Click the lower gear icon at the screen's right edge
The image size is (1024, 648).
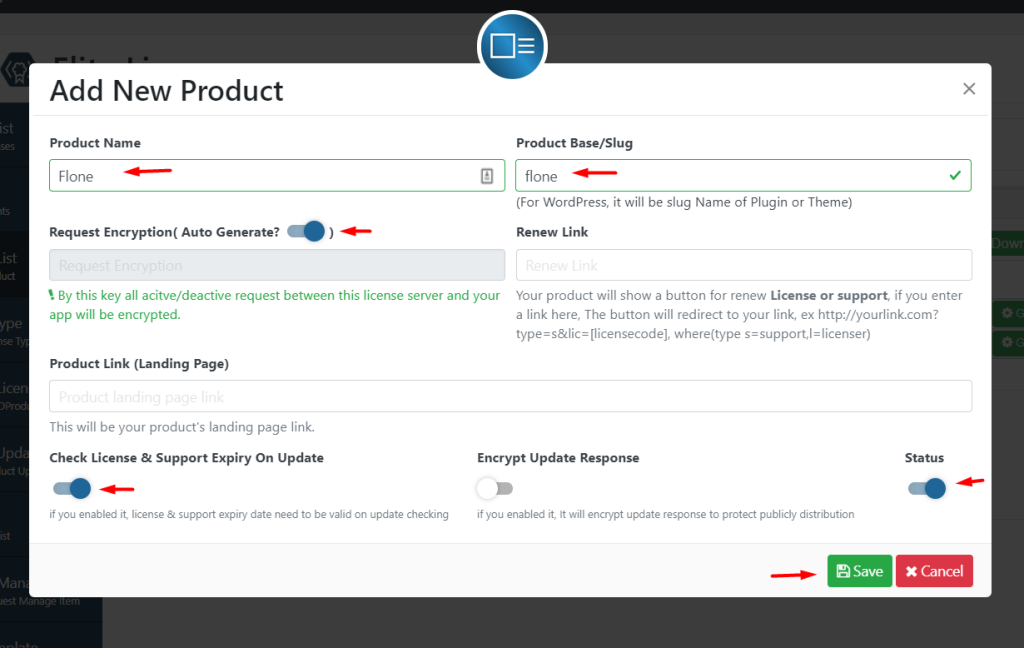1007,343
